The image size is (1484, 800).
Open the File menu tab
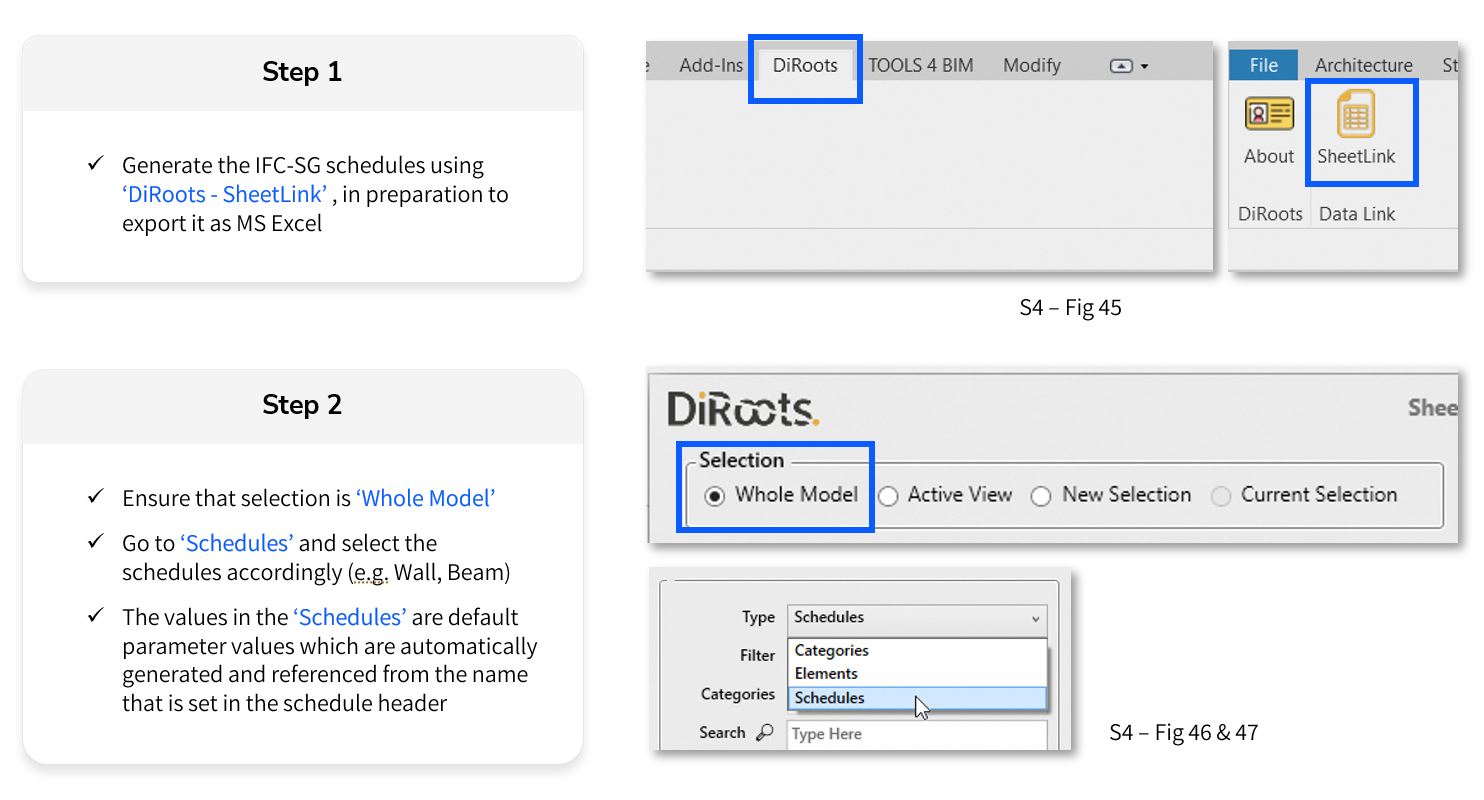(x=1263, y=66)
